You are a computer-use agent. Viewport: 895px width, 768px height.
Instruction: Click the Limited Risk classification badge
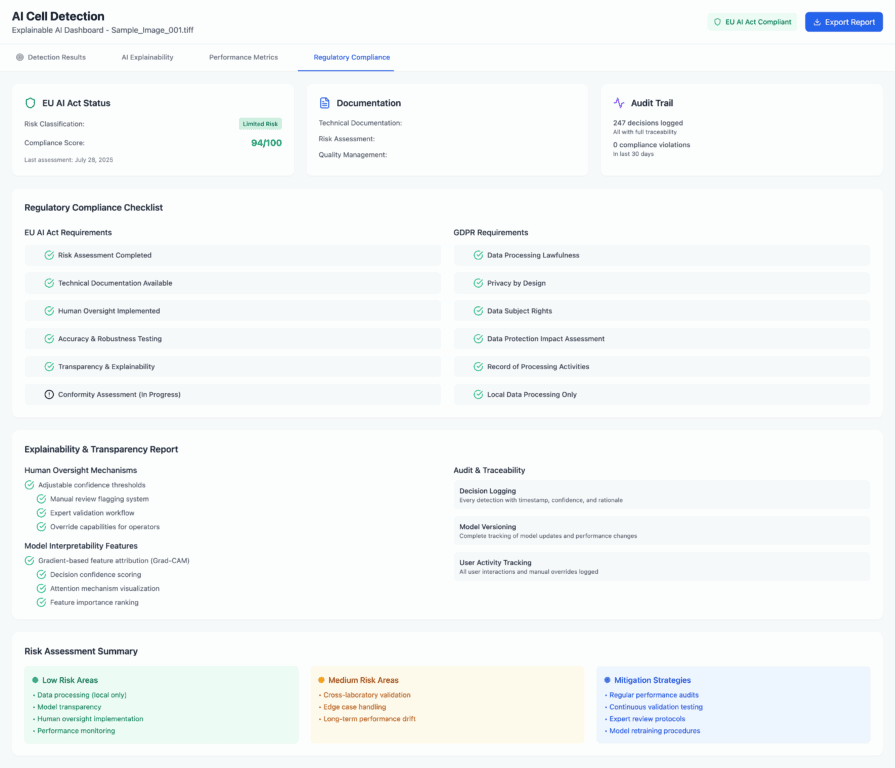pos(260,124)
